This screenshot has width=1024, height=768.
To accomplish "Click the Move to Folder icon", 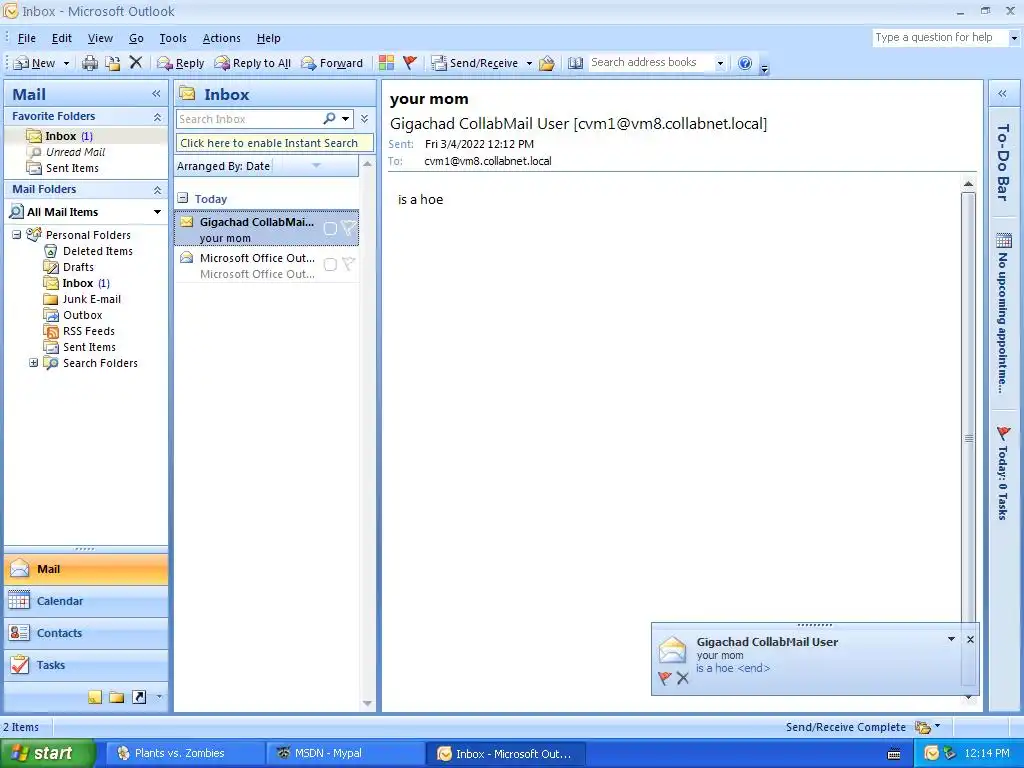I will tap(113, 63).
